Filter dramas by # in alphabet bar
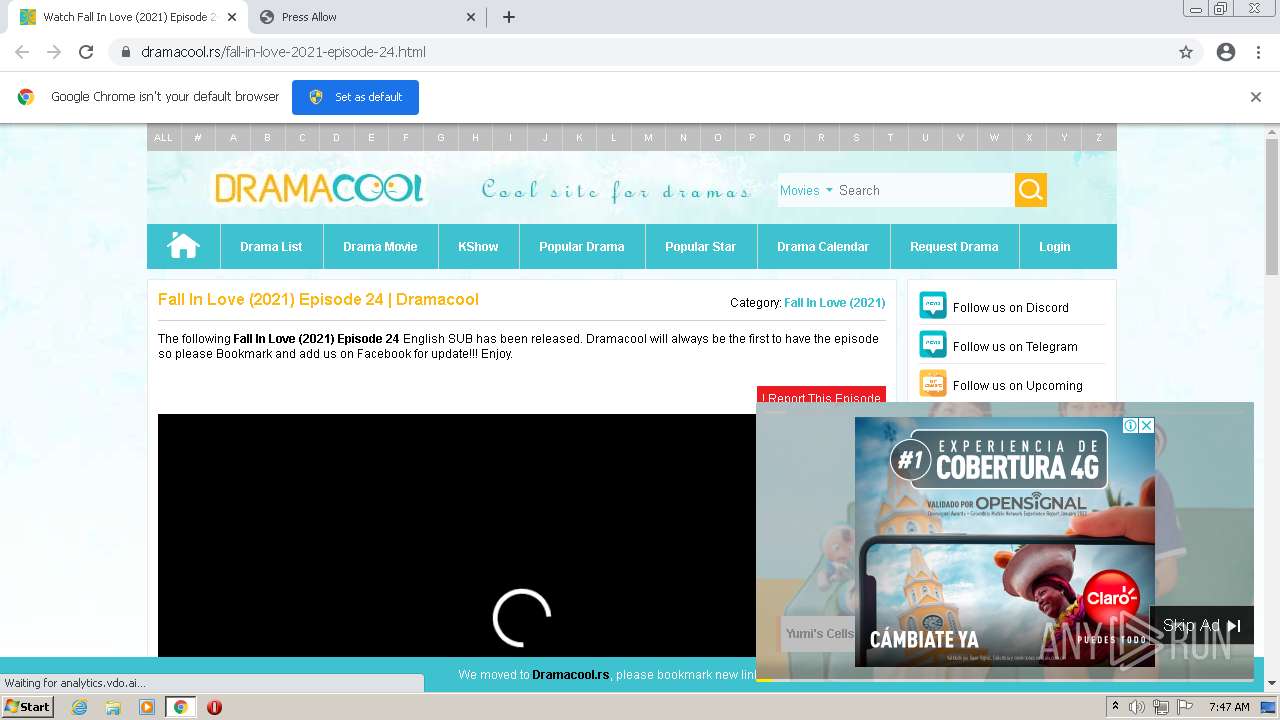Viewport: 1280px width, 720px height. pos(198,138)
